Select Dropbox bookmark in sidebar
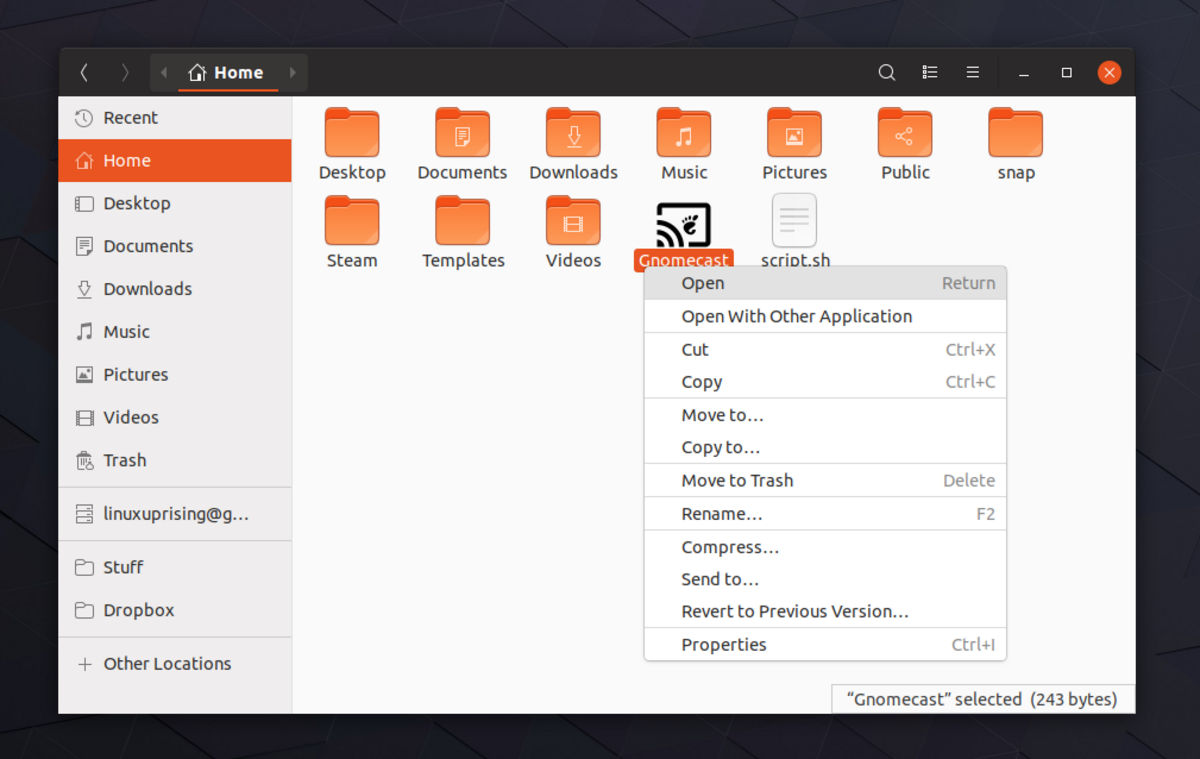 coord(139,610)
